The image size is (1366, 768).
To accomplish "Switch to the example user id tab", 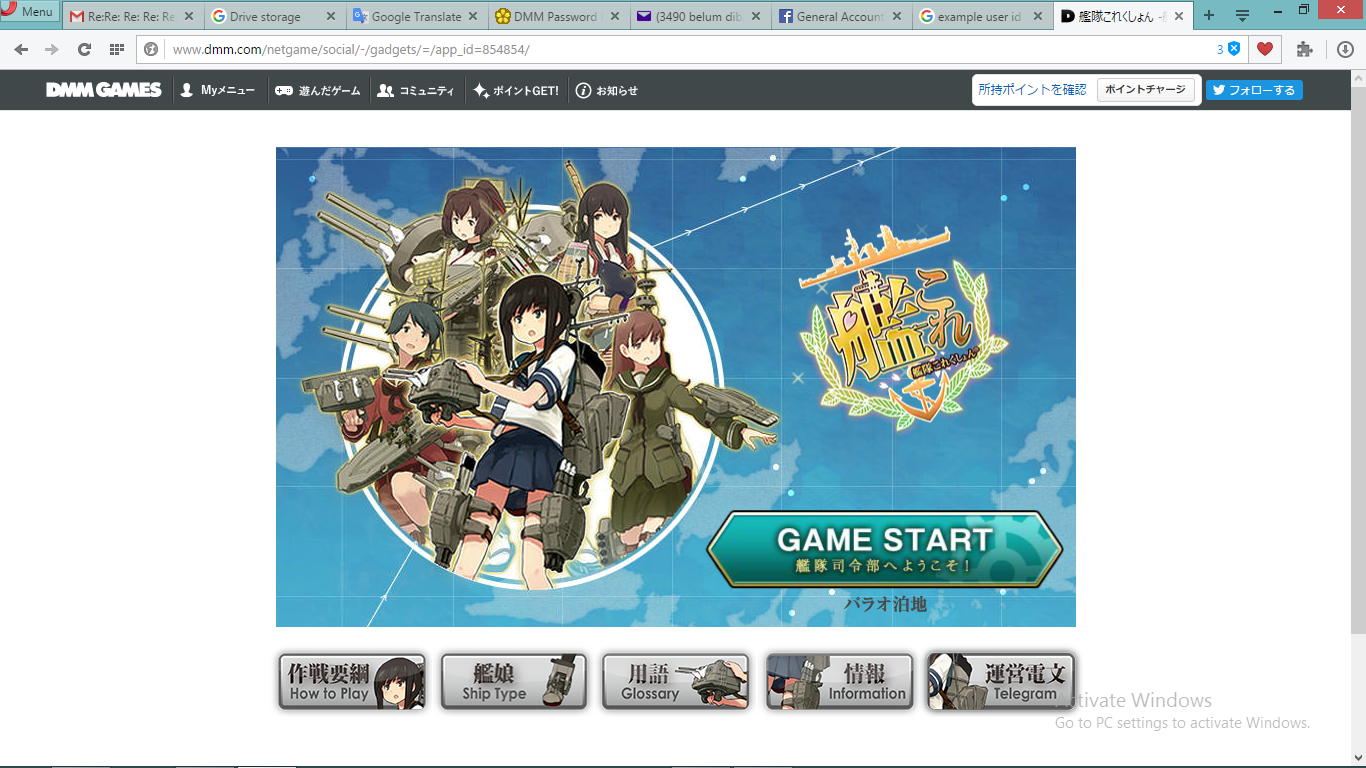I will pos(984,17).
